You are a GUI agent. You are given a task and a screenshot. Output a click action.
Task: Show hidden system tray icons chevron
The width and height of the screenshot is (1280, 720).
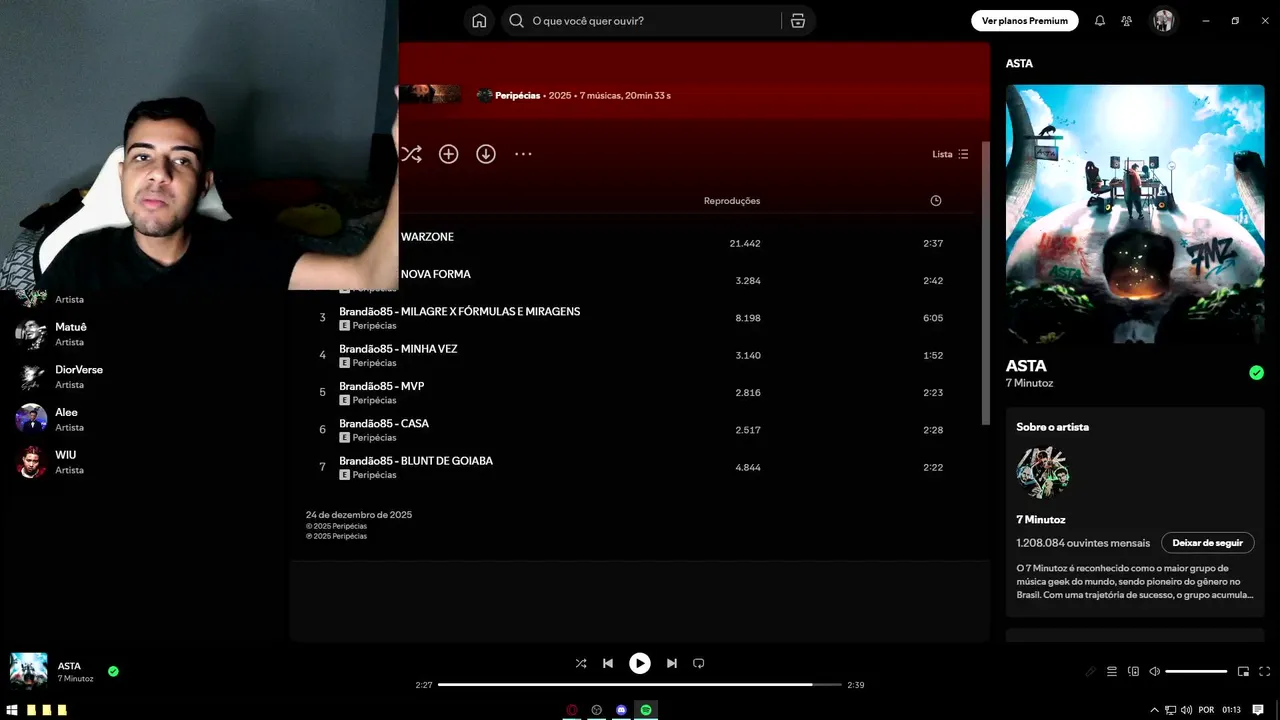pyautogui.click(x=1155, y=710)
